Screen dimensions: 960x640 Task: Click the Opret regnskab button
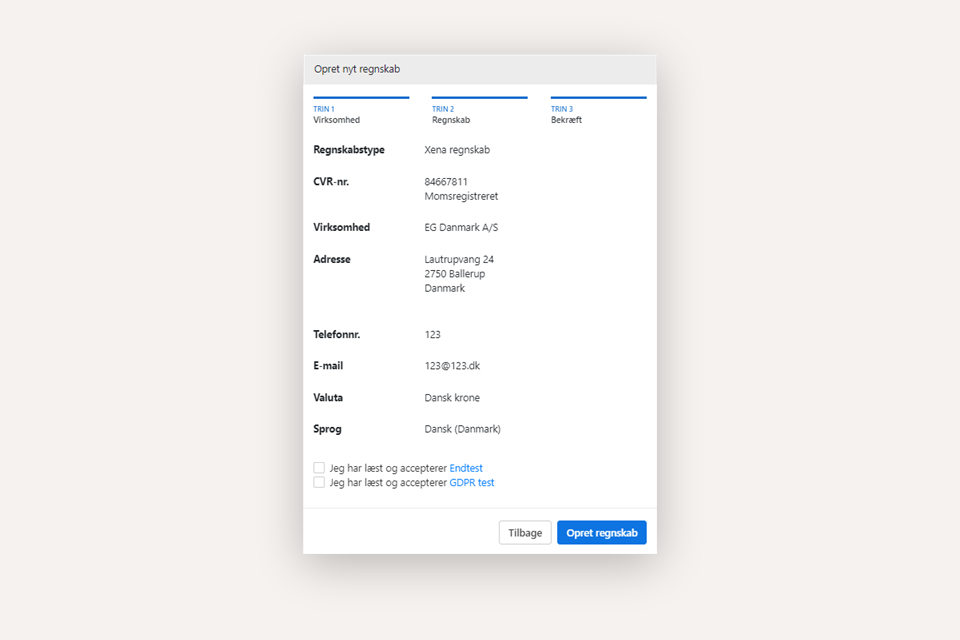click(601, 533)
